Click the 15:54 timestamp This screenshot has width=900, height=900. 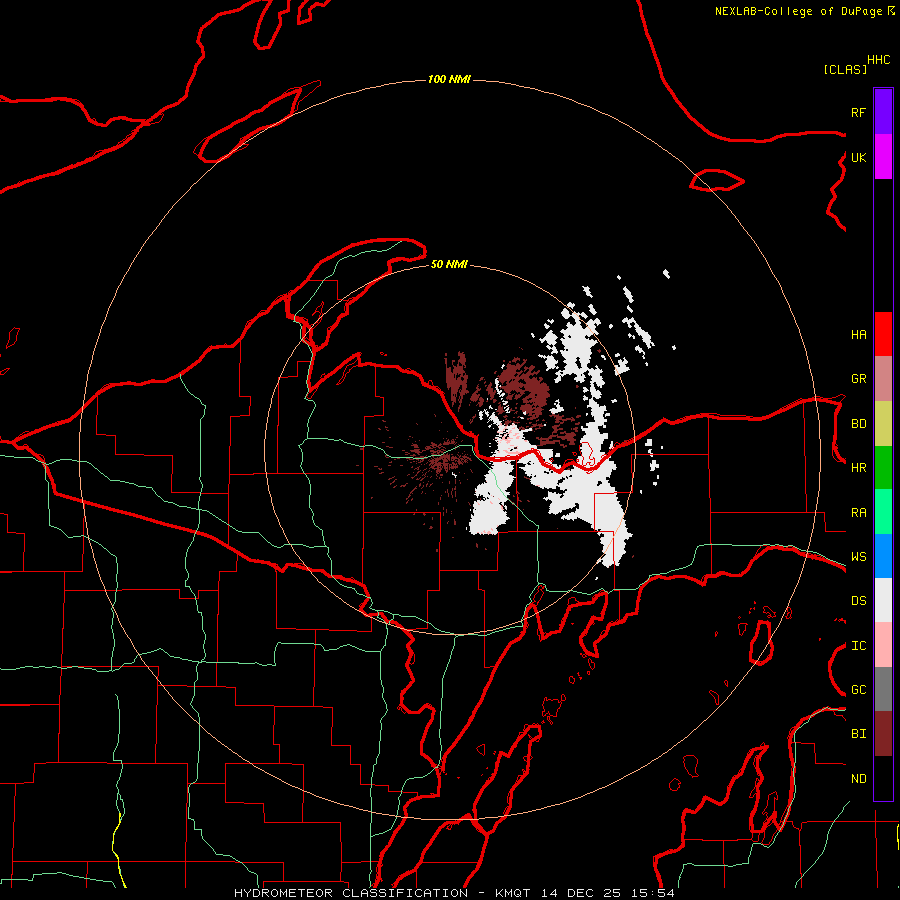pyautogui.click(x=653, y=893)
